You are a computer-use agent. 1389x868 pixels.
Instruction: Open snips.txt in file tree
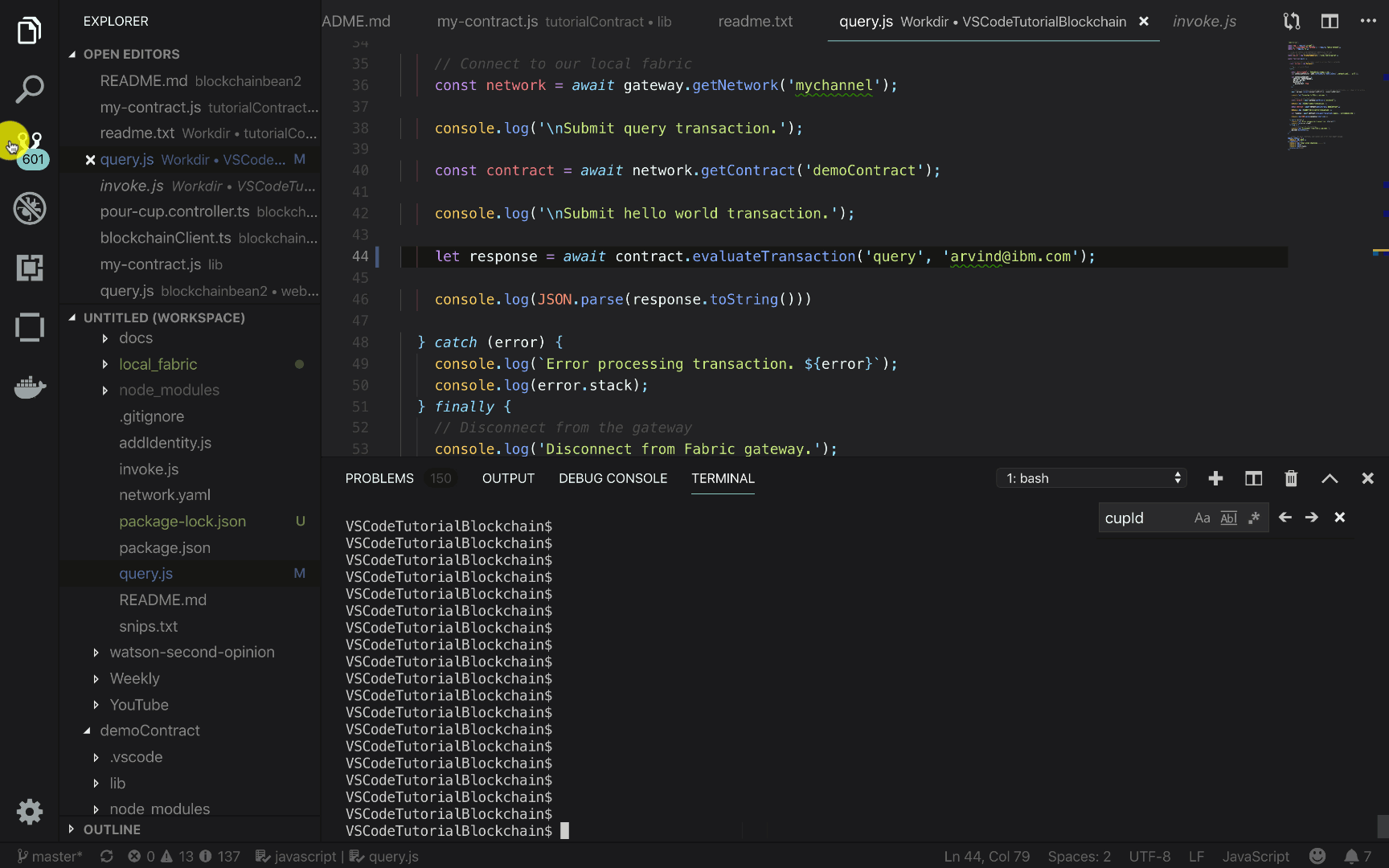click(x=148, y=626)
